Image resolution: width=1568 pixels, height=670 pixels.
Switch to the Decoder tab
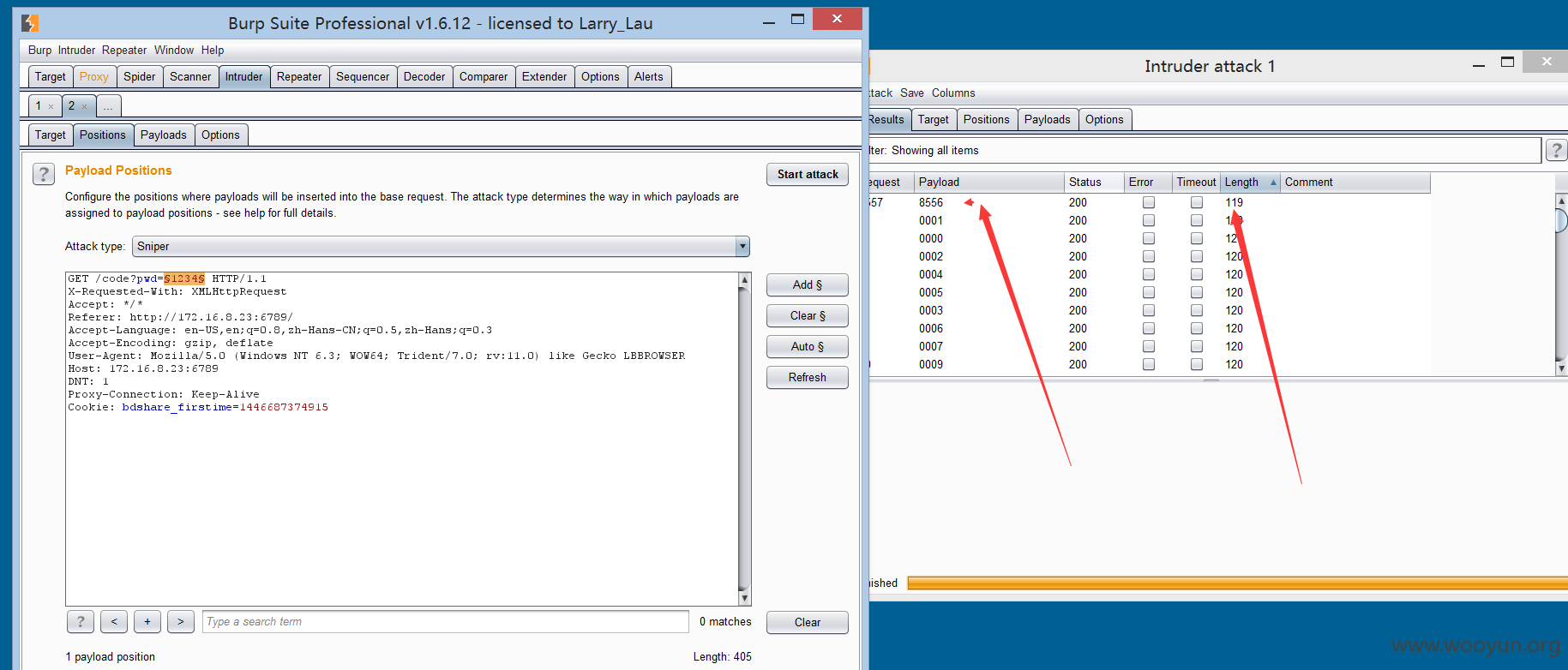(424, 77)
